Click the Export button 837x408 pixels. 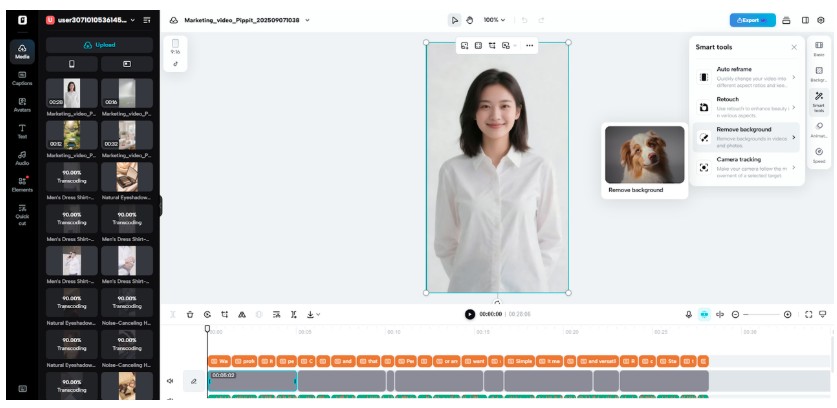click(x=752, y=19)
